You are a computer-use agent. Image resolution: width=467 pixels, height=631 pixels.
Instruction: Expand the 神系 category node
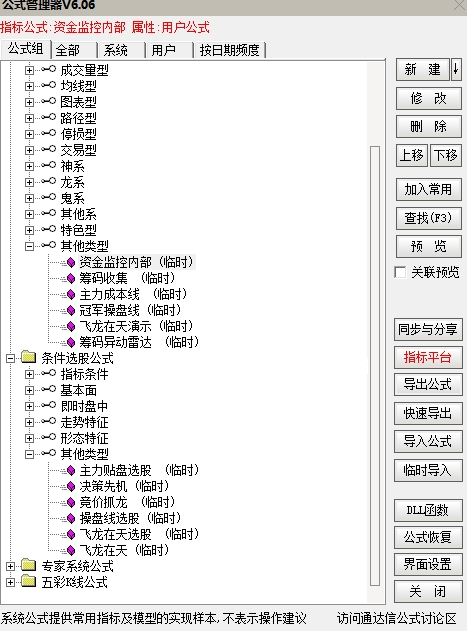(29, 166)
